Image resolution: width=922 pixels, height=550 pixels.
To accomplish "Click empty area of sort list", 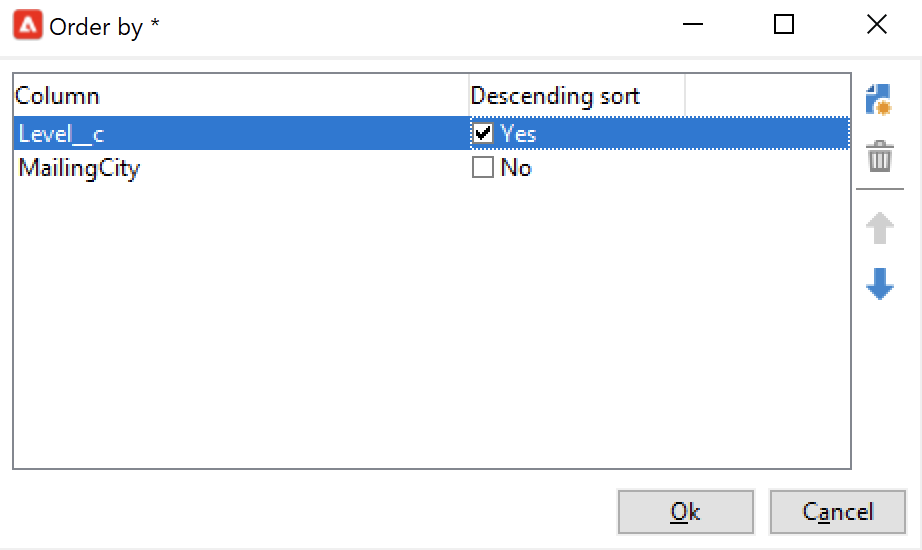I will [x=432, y=326].
